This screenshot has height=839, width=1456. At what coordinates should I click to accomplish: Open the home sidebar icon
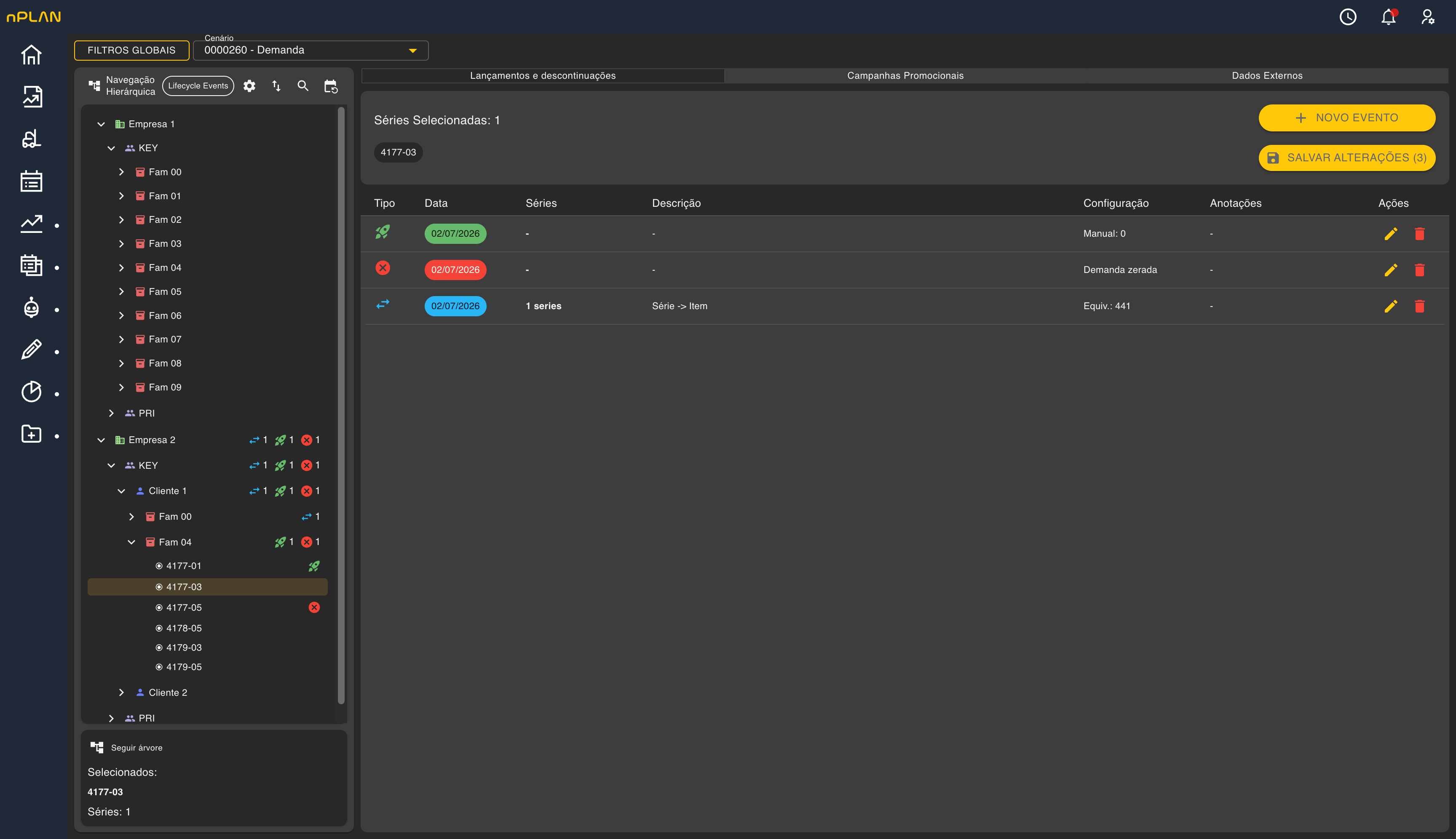point(31,55)
